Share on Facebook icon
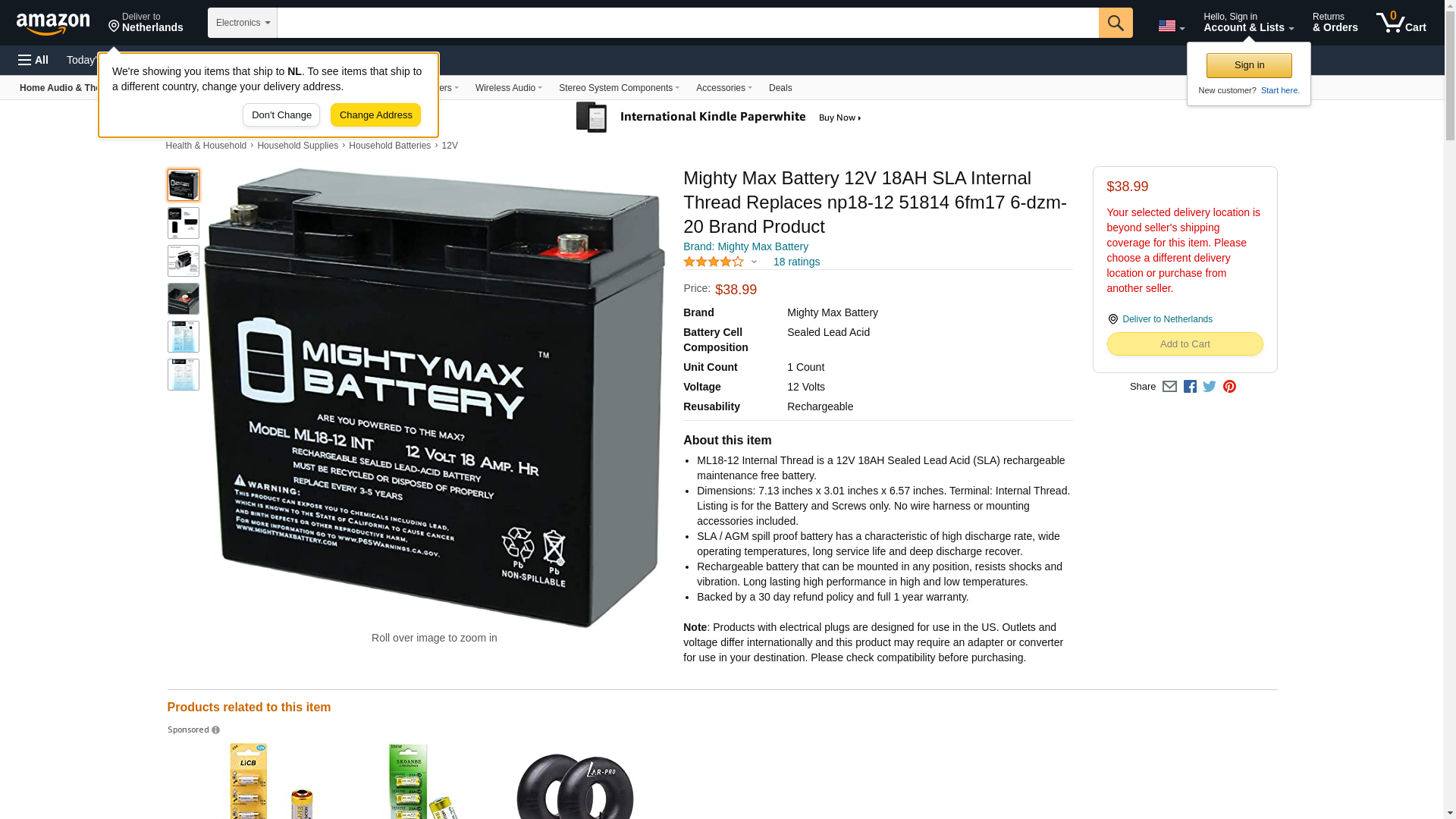Viewport: 1456px width, 819px height. (x=1190, y=387)
